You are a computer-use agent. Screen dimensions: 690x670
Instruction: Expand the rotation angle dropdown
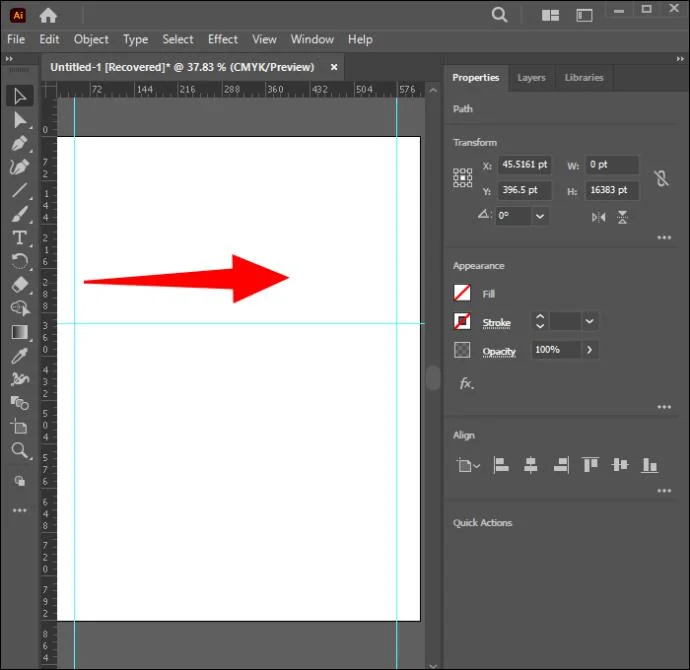click(540, 216)
